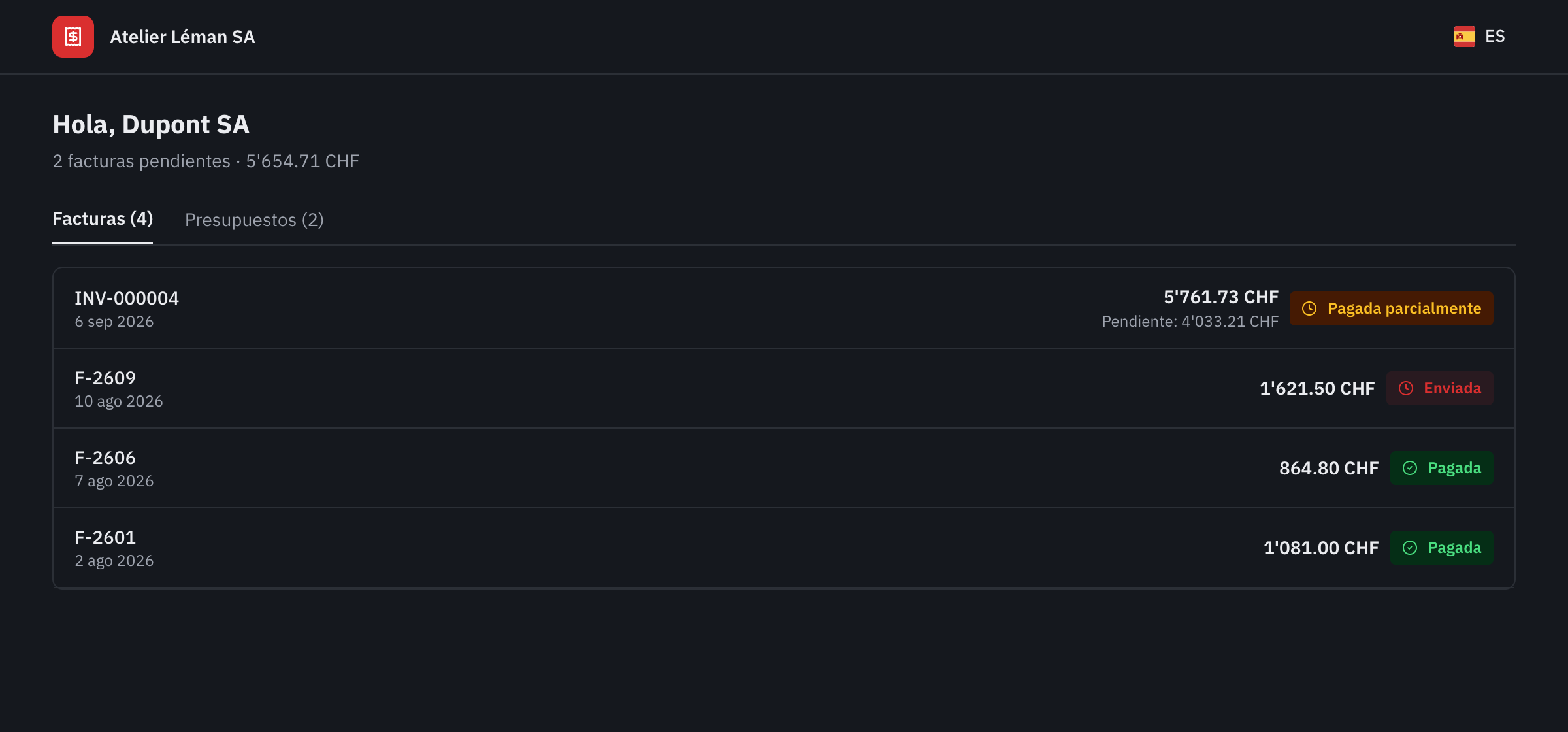1568x732 pixels.
Task: Click the Pagada parcialmente status badge
Action: coord(1391,308)
